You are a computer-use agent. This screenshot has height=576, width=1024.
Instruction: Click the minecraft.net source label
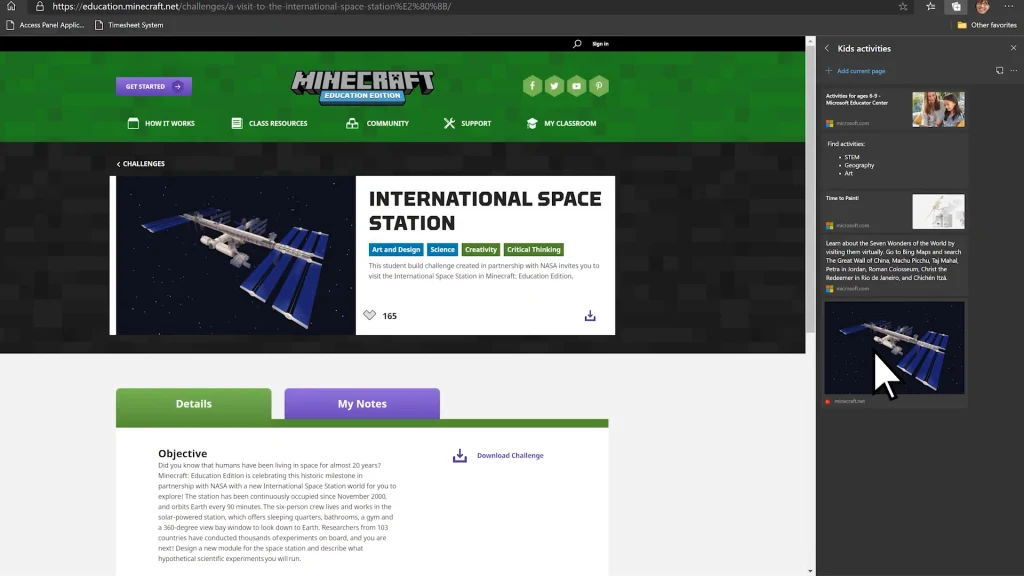[850, 402]
